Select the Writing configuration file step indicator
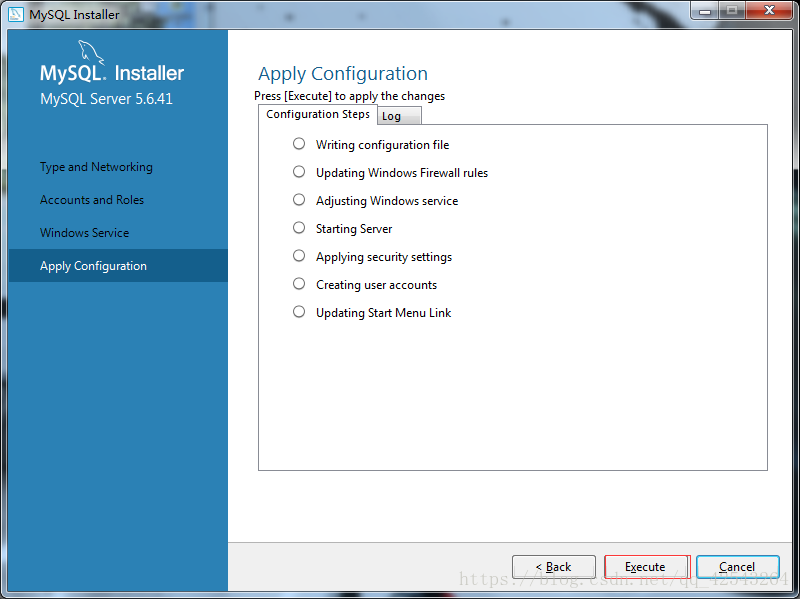 299,144
